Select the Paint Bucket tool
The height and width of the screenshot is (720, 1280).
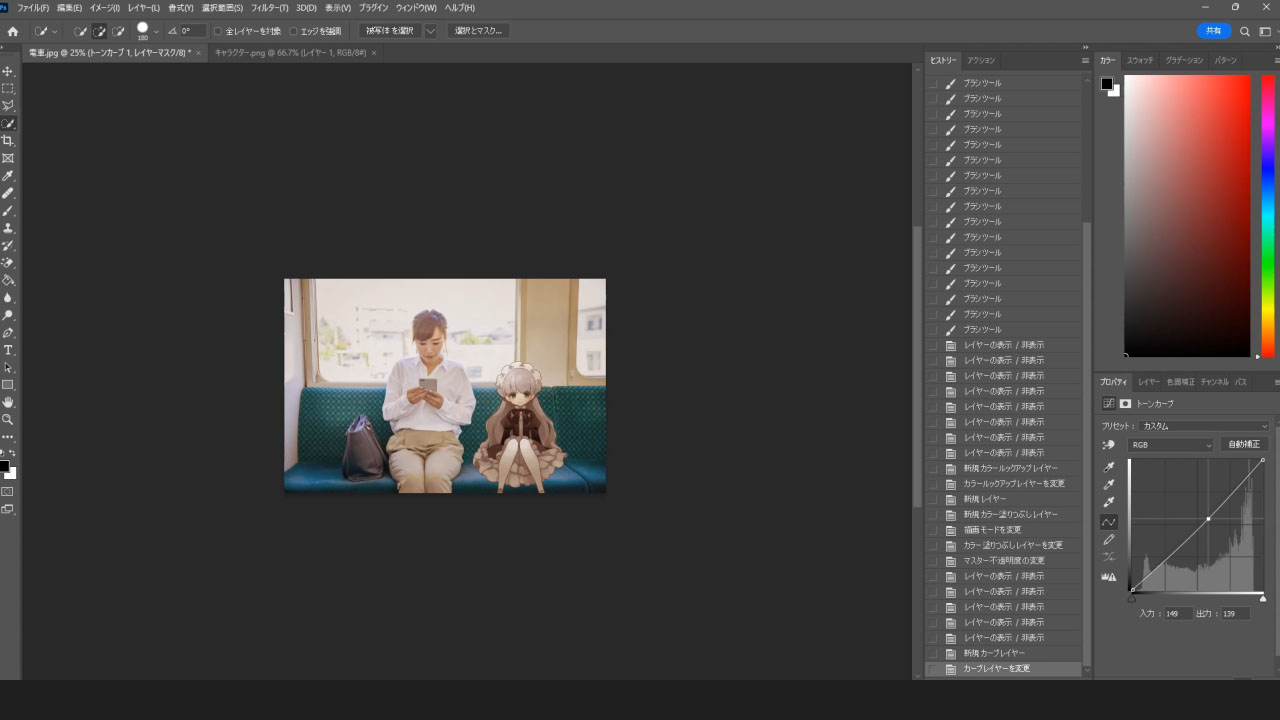pos(8,280)
